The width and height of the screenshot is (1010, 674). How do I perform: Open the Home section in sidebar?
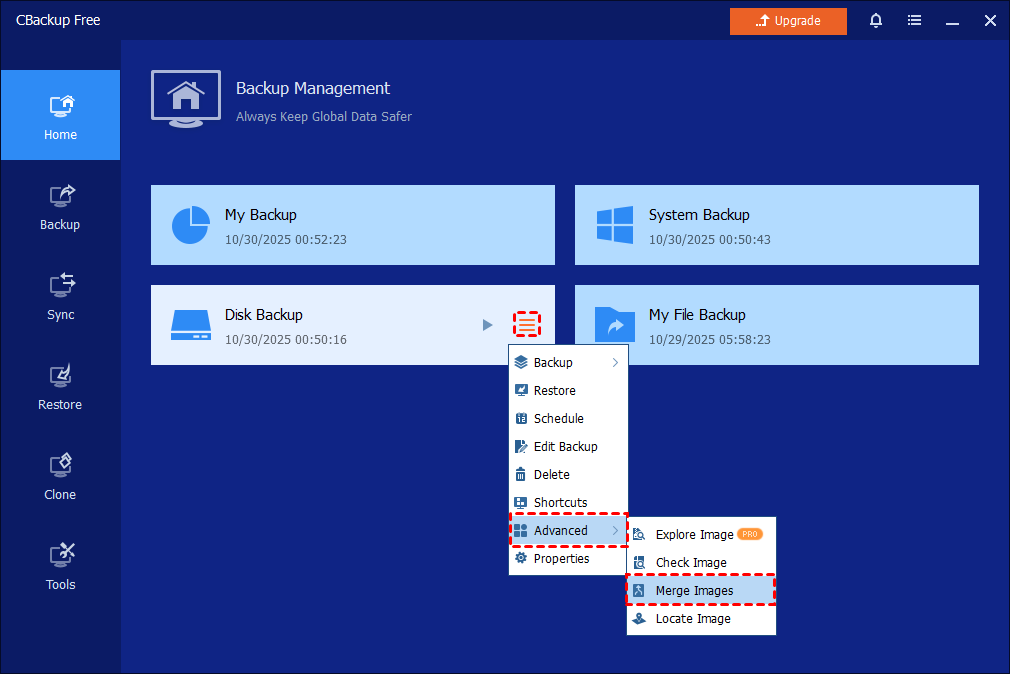pos(60,116)
